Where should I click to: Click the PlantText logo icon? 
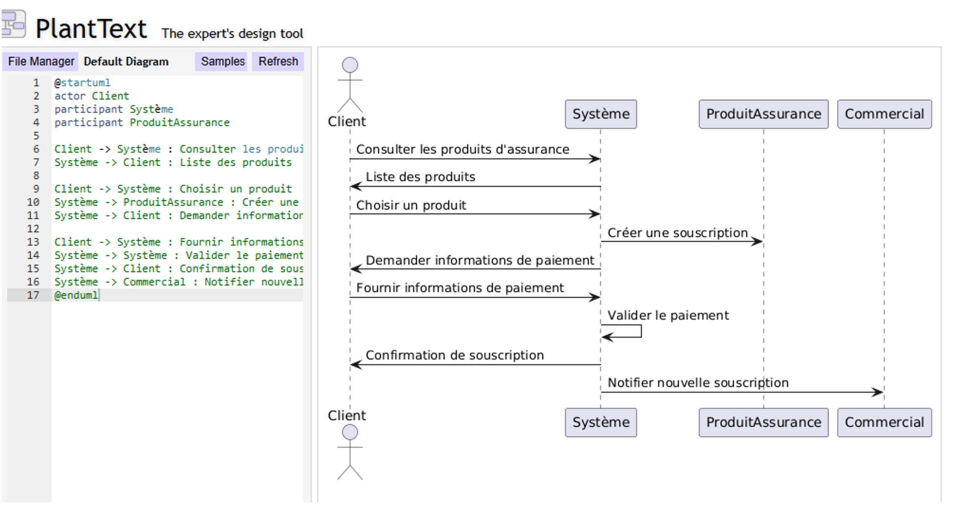tap(13, 24)
